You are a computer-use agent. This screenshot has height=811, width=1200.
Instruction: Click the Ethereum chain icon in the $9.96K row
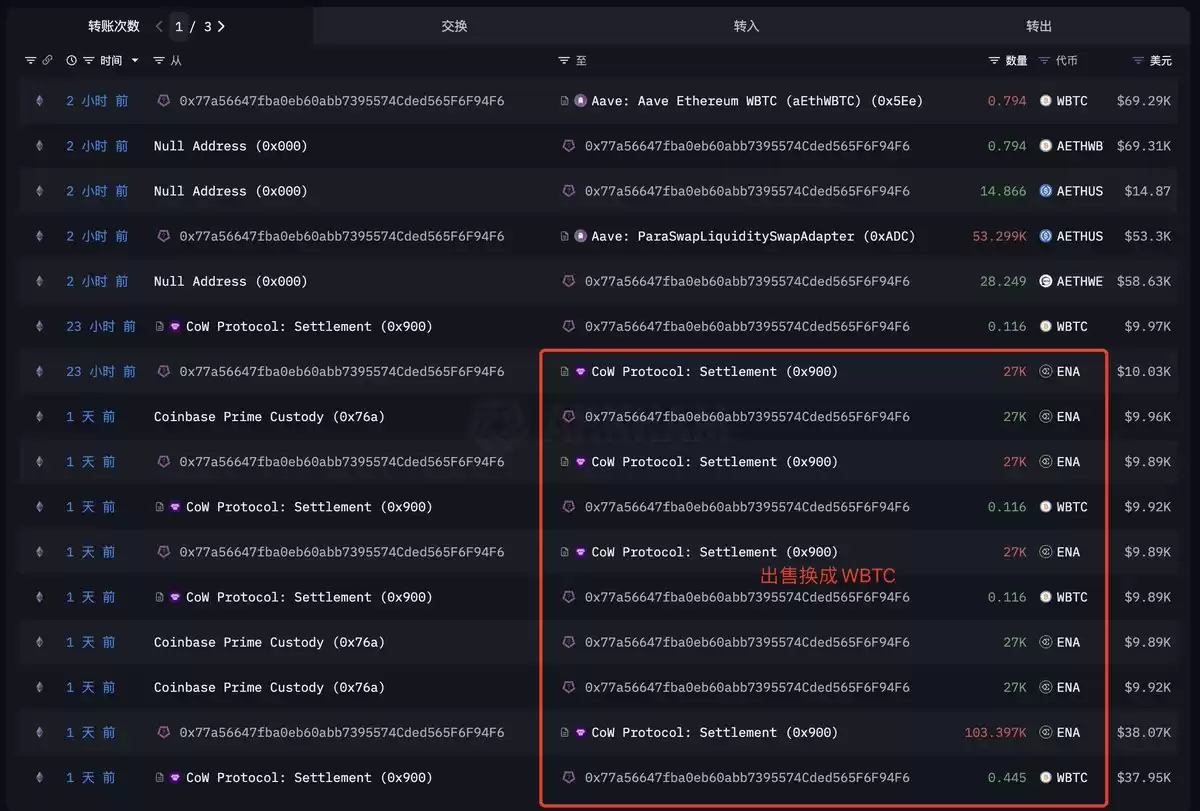(x=40, y=416)
